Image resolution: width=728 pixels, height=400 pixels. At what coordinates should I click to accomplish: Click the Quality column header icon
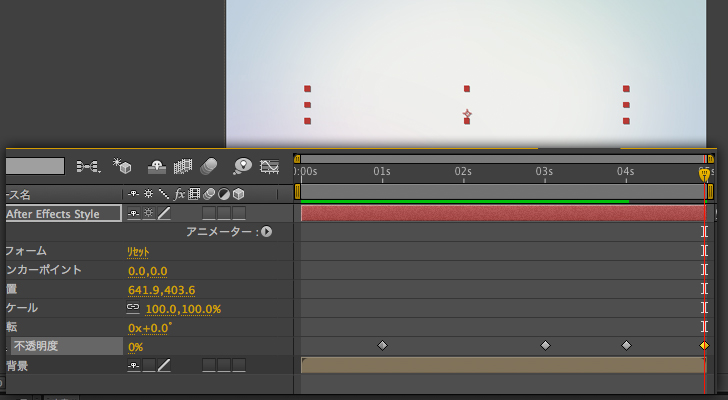(x=163, y=194)
